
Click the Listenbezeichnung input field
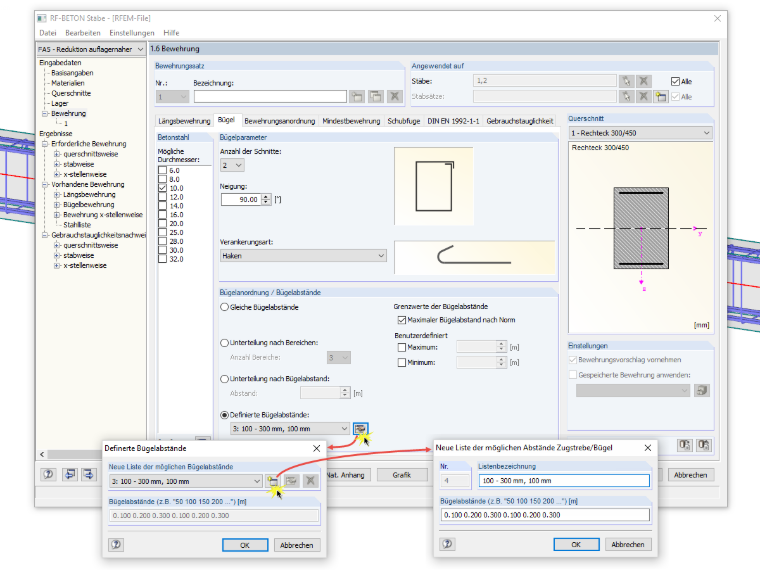pyautogui.click(x=564, y=480)
